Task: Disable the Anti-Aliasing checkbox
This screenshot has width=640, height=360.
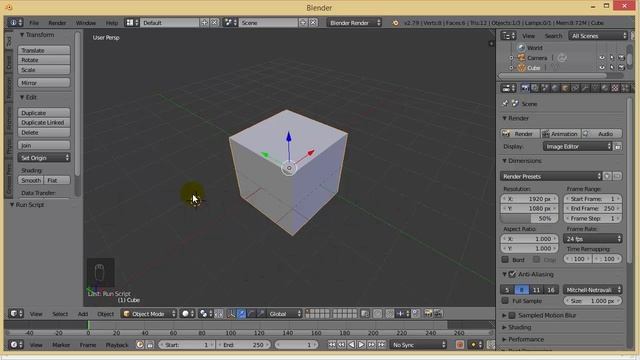Action: [512, 274]
